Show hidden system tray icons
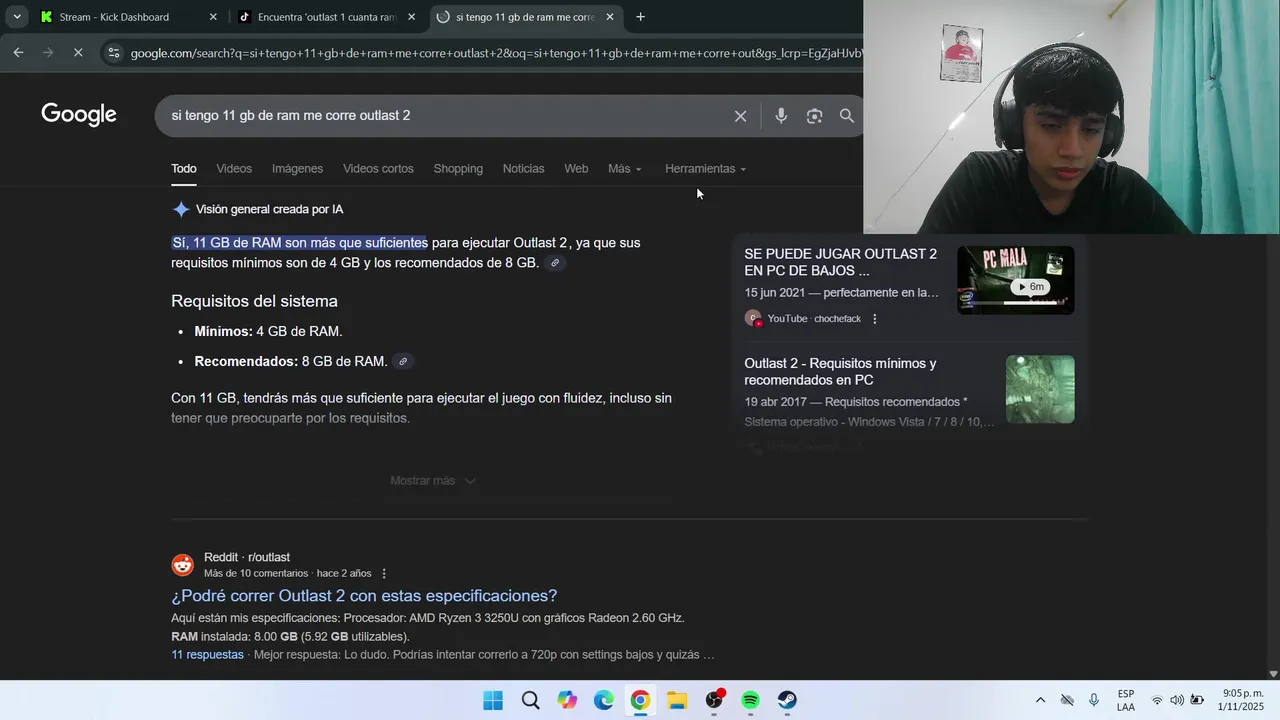The height and width of the screenshot is (720, 1280). [1040, 700]
